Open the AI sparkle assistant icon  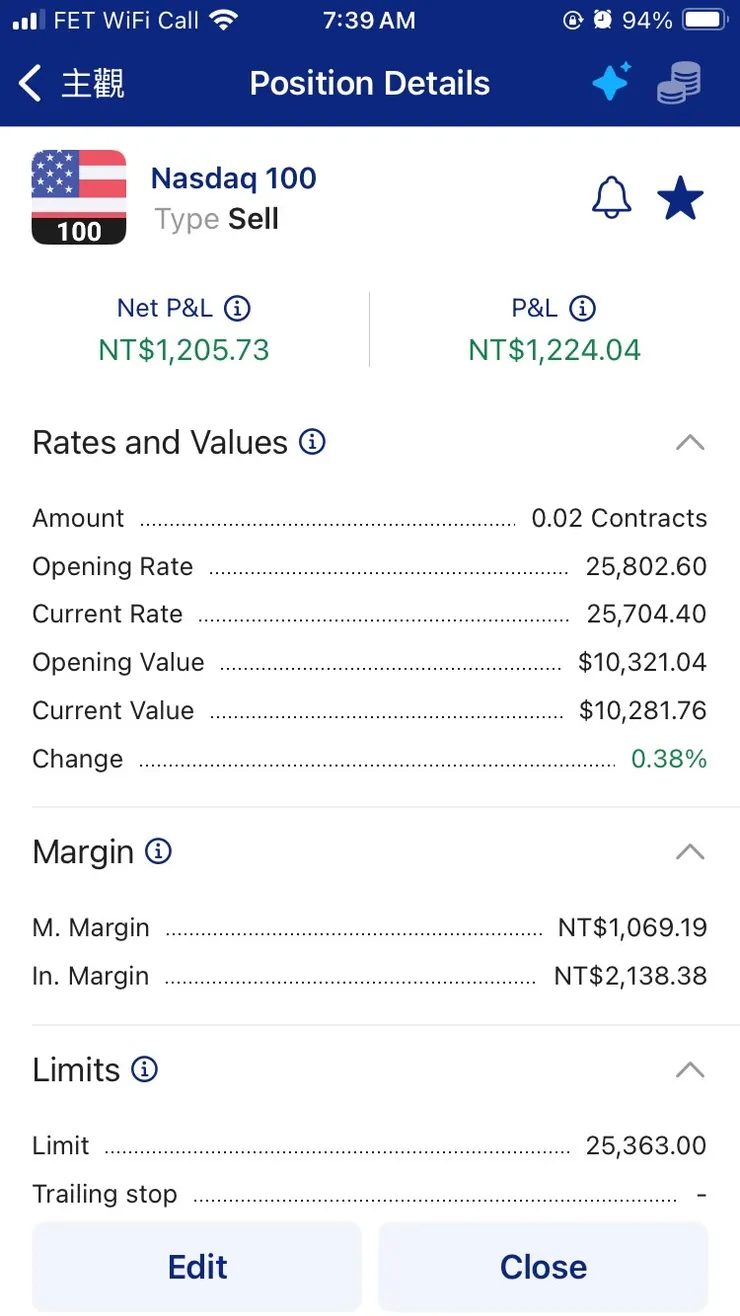point(611,82)
